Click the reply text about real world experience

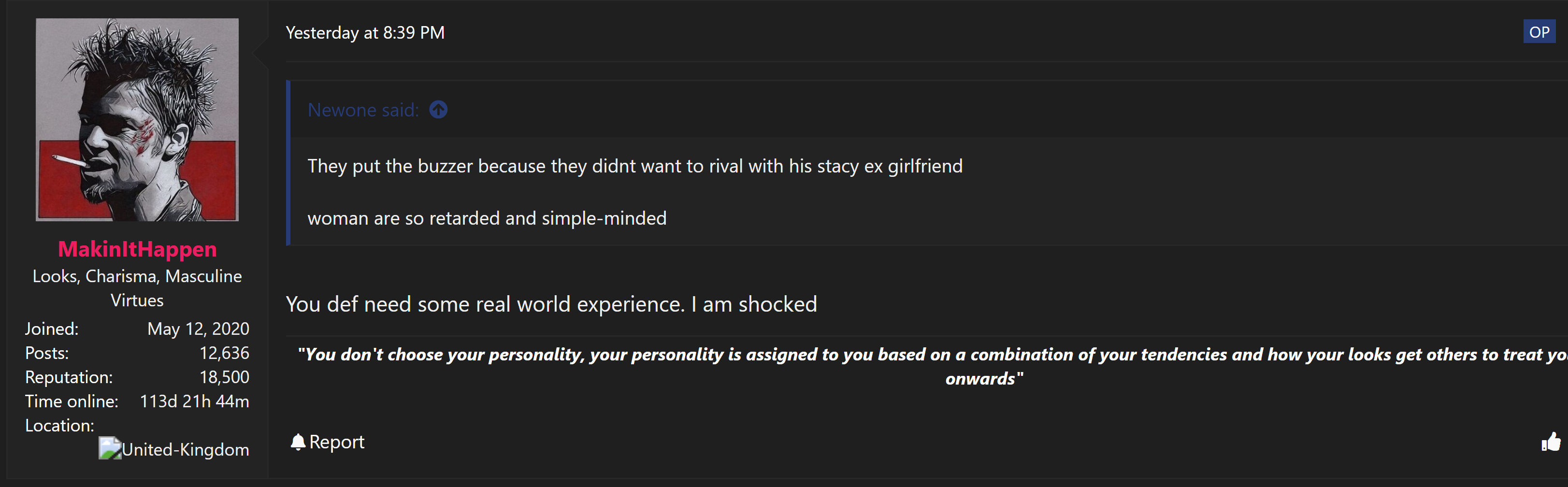[551, 304]
